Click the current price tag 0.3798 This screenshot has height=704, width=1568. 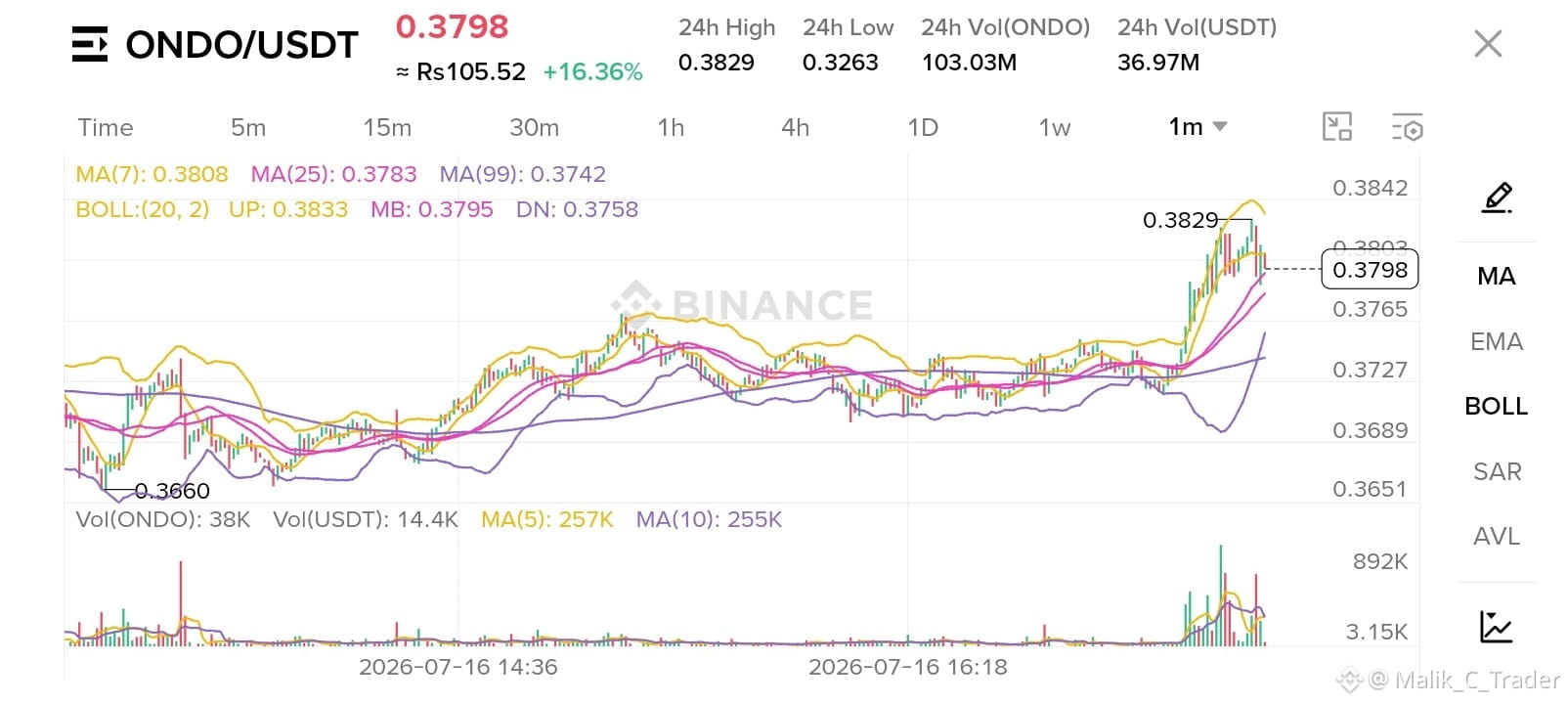[1370, 270]
